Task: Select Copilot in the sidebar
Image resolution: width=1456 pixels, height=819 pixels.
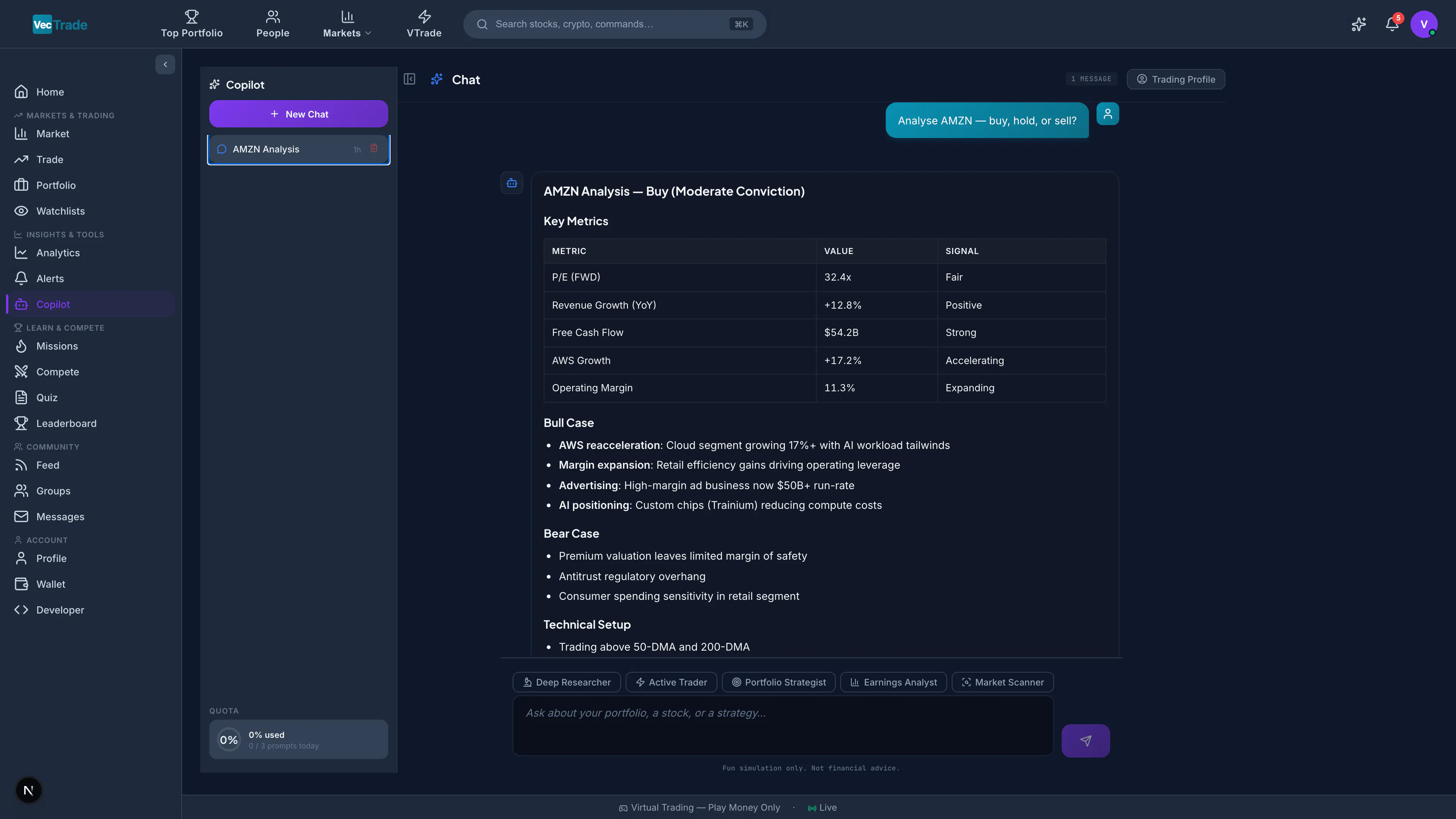Action: pos(91,304)
